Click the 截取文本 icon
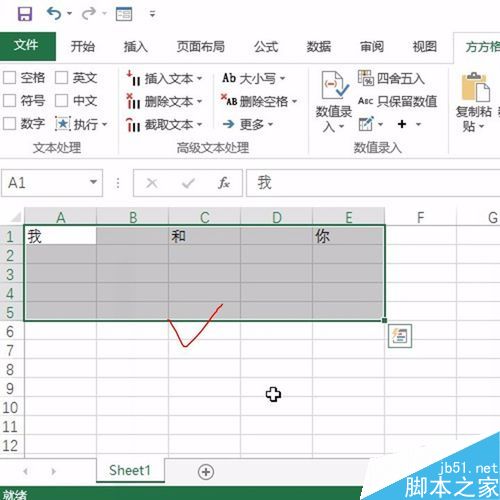 [x=133, y=125]
